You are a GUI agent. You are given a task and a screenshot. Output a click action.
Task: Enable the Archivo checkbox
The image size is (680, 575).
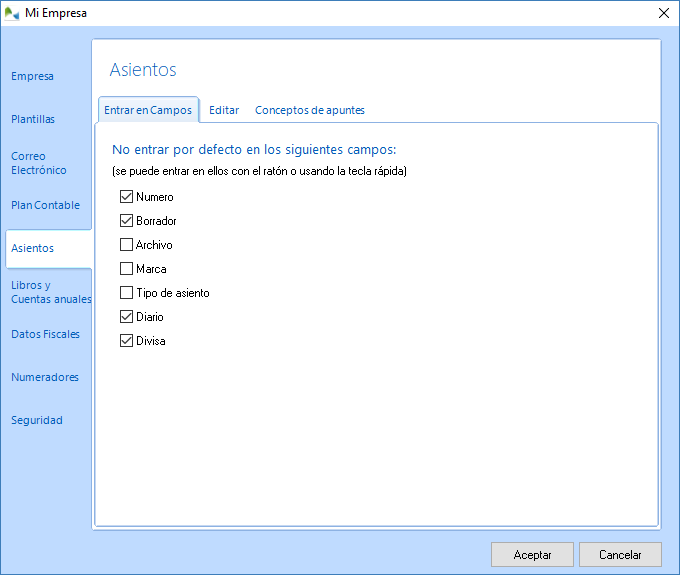(126, 245)
